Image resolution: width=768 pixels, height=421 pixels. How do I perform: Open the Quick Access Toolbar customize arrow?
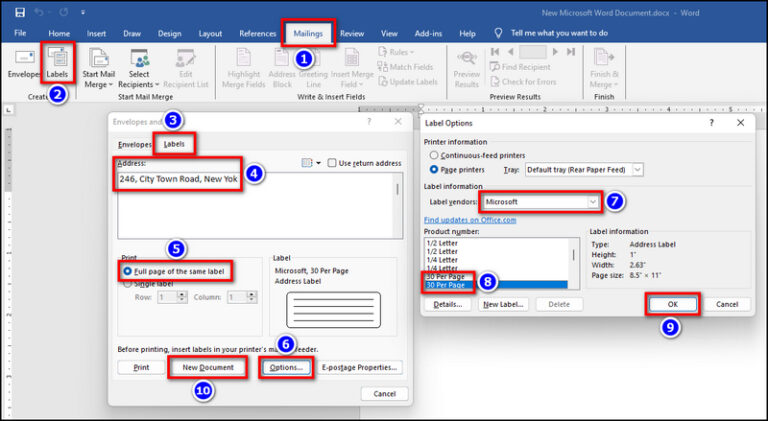click(83, 12)
